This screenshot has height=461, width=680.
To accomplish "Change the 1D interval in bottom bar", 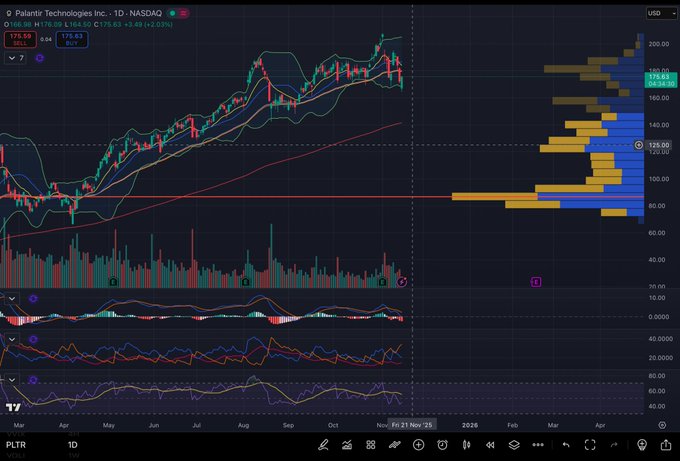I will pyautogui.click(x=72, y=444).
